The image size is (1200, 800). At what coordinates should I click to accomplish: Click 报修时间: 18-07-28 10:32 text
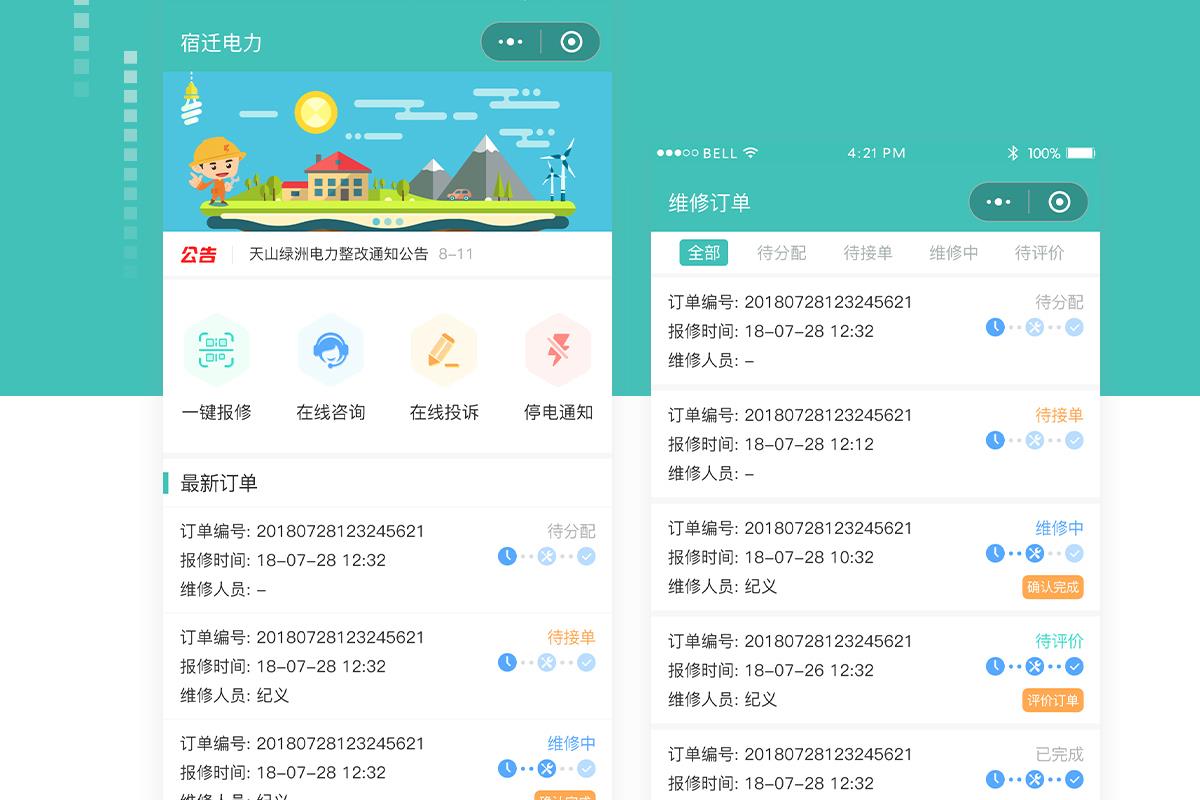click(x=771, y=557)
